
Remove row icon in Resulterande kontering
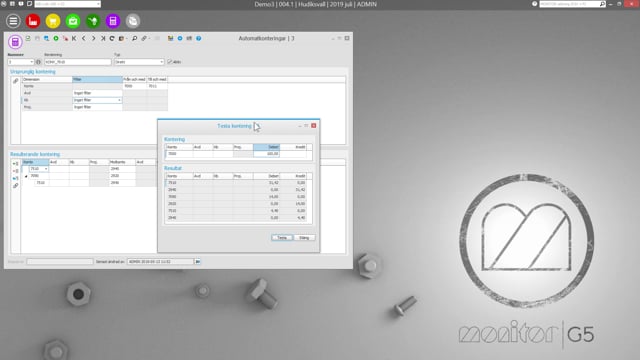(16, 171)
